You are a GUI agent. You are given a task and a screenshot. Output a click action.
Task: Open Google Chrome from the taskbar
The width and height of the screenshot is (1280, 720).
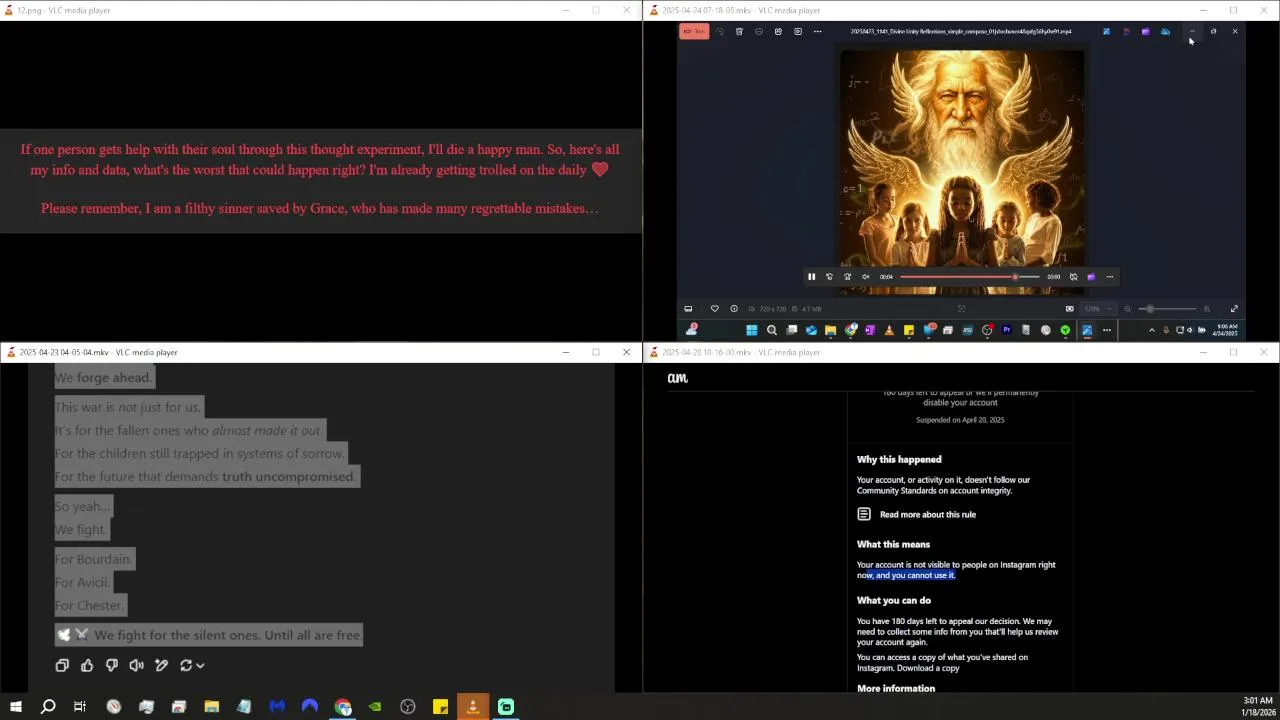pos(343,707)
